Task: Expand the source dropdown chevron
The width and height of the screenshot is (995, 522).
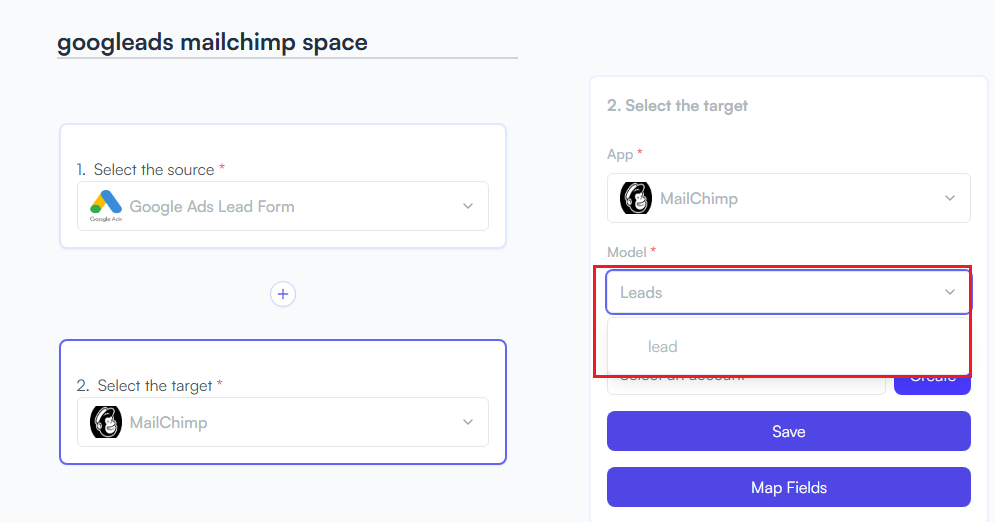Action: coord(468,206)
